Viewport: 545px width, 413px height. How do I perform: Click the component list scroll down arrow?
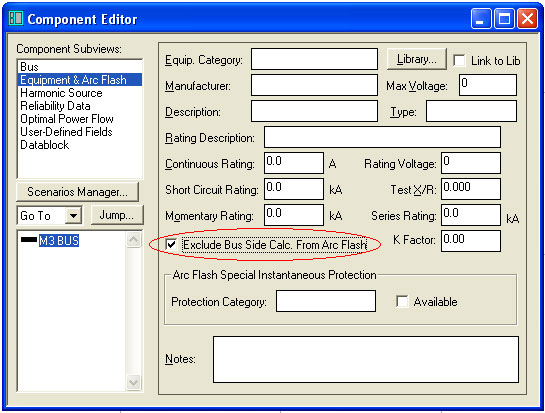[x=133, y=382]
